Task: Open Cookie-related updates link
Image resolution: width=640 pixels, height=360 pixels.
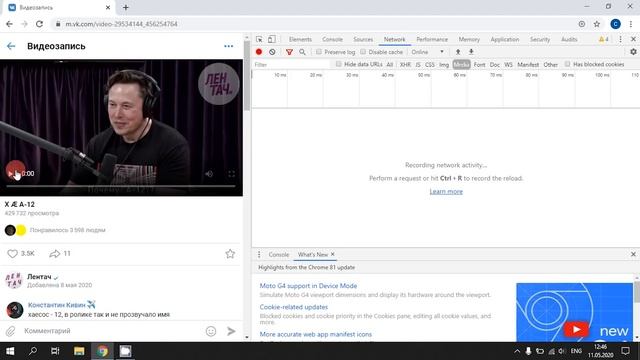Action: pos(294,307)
